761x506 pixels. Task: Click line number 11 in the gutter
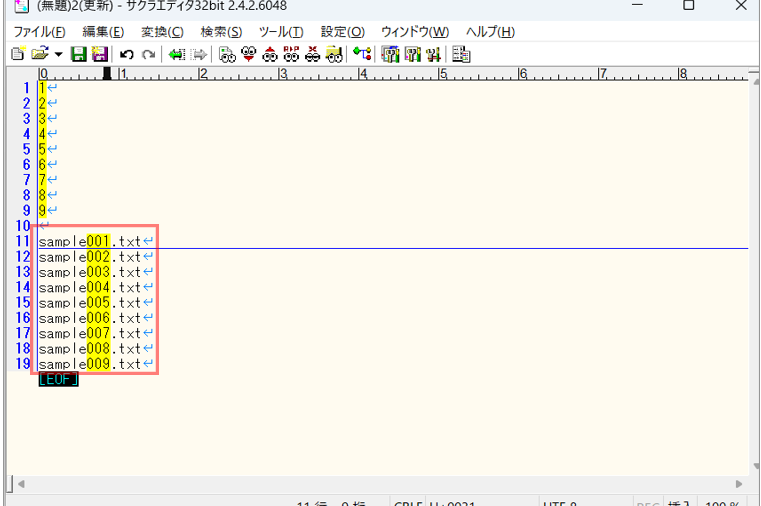click(23, 241)
